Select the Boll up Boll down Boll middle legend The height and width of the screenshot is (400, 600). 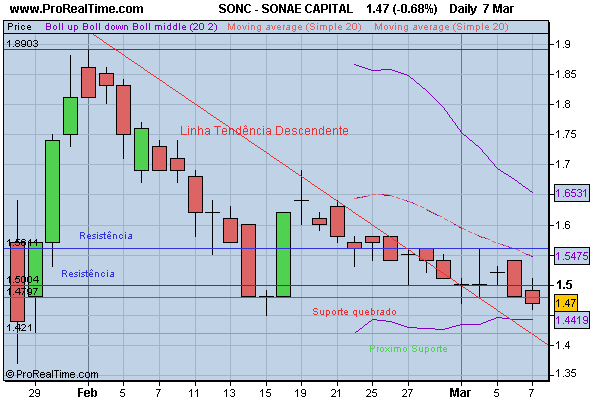click(131, 27)
